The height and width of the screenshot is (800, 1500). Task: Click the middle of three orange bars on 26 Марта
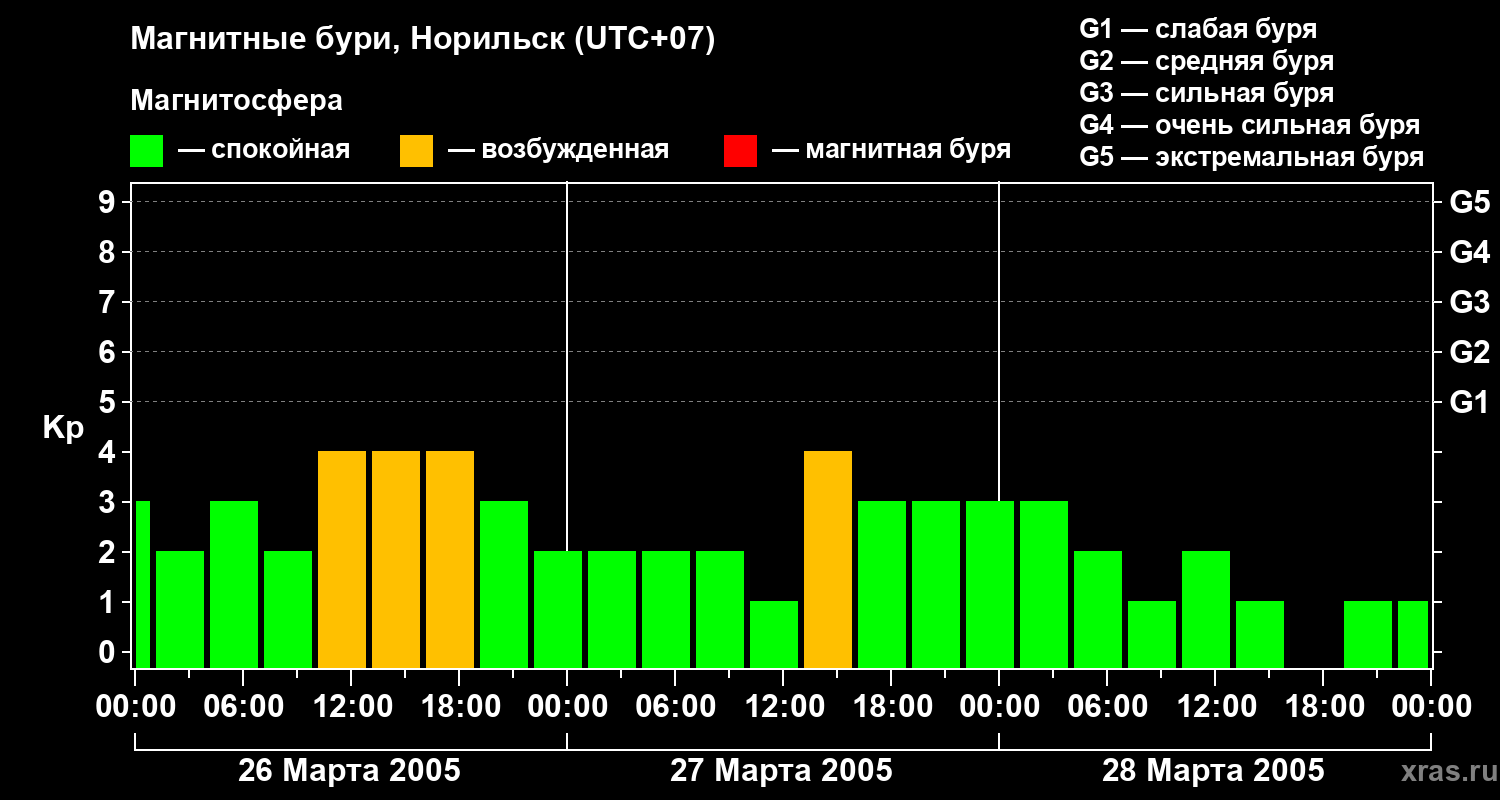pyautogui.click(x=396, y=559)
